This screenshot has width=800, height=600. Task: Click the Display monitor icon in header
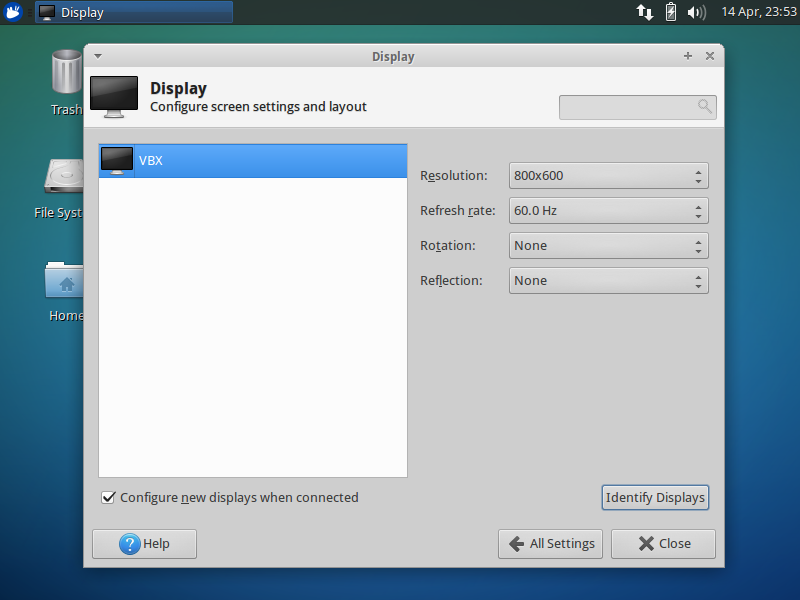113,96
